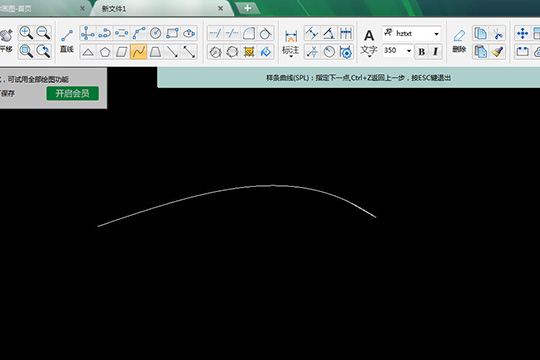The width and height of the screenshot is (540, 360).
Task: Choose the trapezoid shape tool
Action: pyautogui.click(x=155, y=52)
